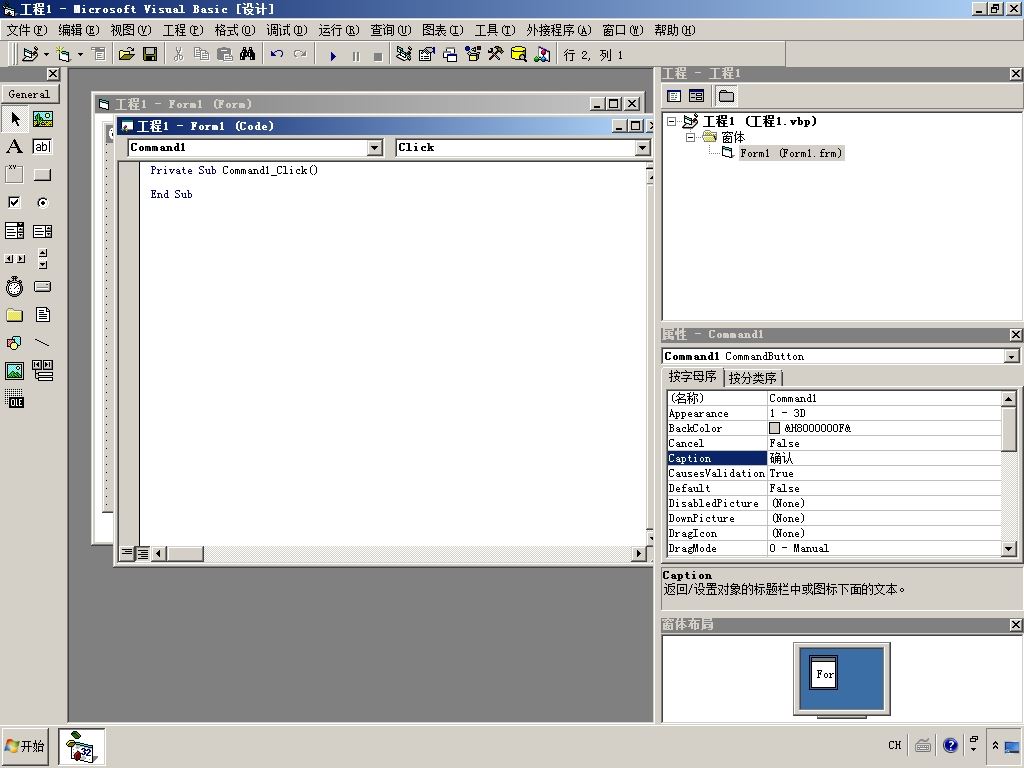
Task: Click the Open Project toolbar icon
Action: click(127, 54)
